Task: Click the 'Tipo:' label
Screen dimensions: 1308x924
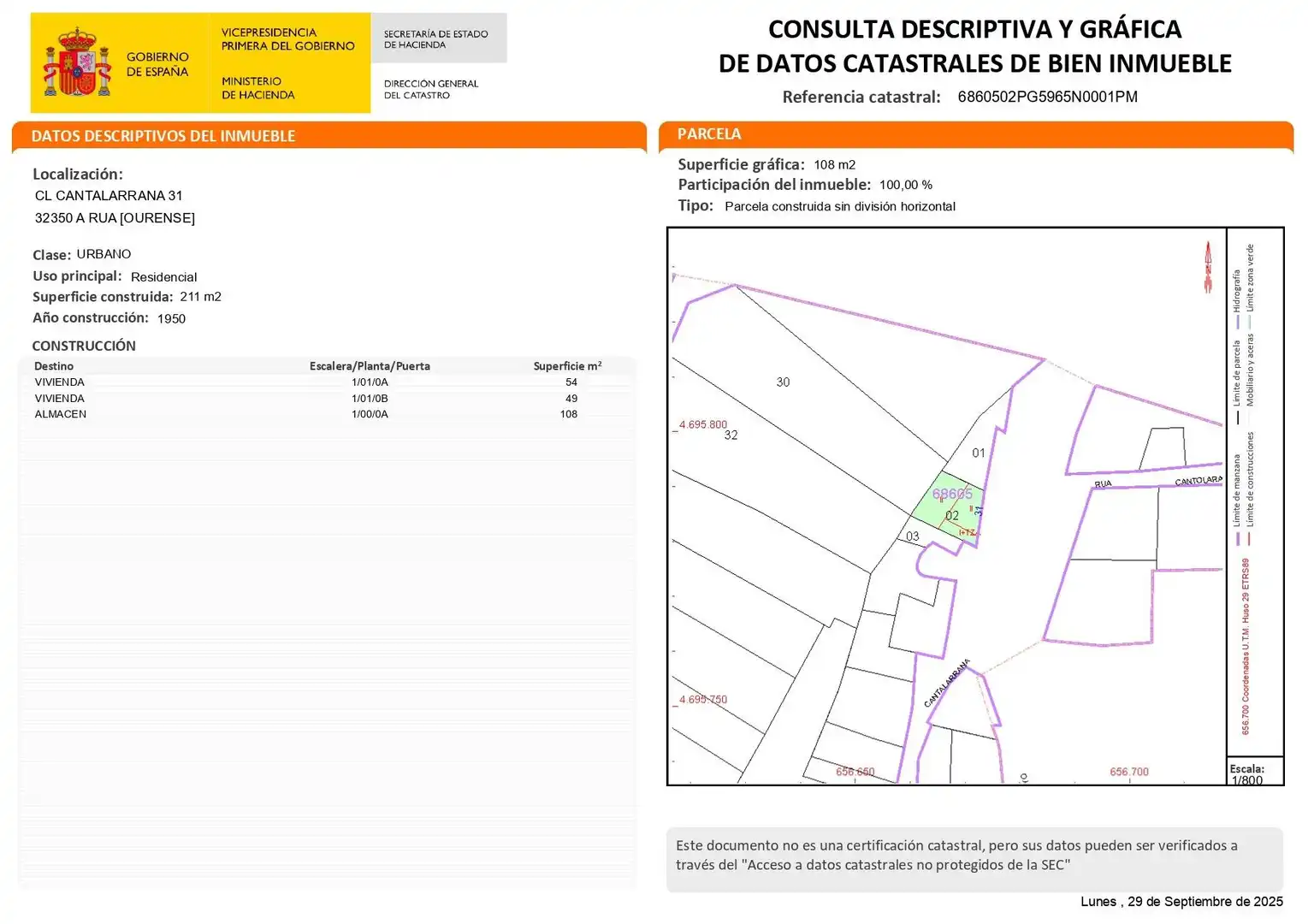Action: [695, 205]
